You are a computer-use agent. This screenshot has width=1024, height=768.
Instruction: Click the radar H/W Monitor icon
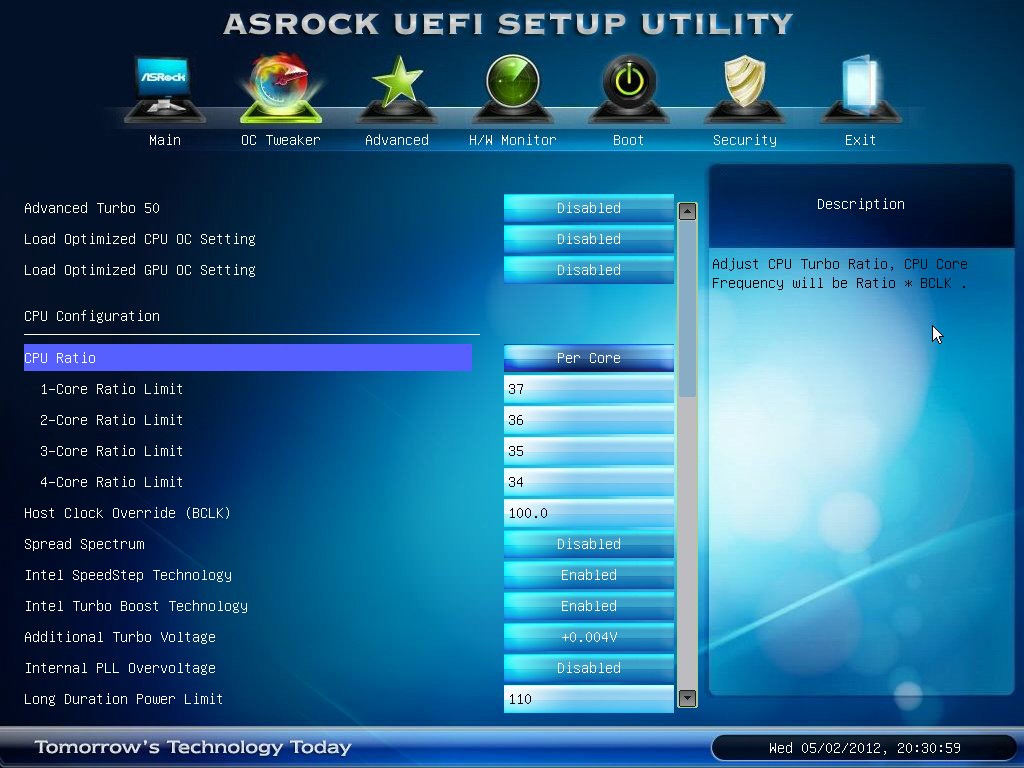pos(513,88)
